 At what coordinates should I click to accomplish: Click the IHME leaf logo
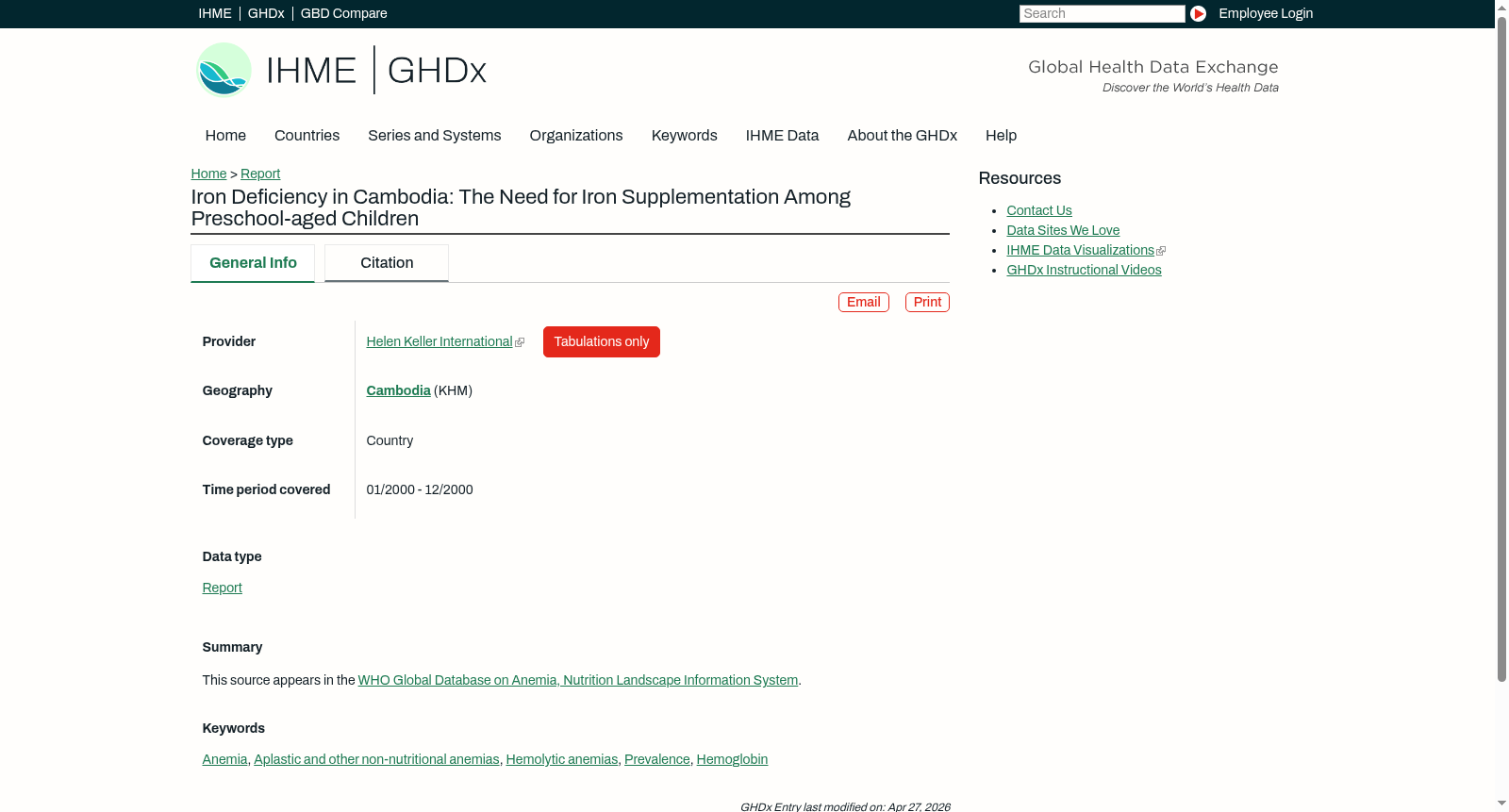click(224, 70)
